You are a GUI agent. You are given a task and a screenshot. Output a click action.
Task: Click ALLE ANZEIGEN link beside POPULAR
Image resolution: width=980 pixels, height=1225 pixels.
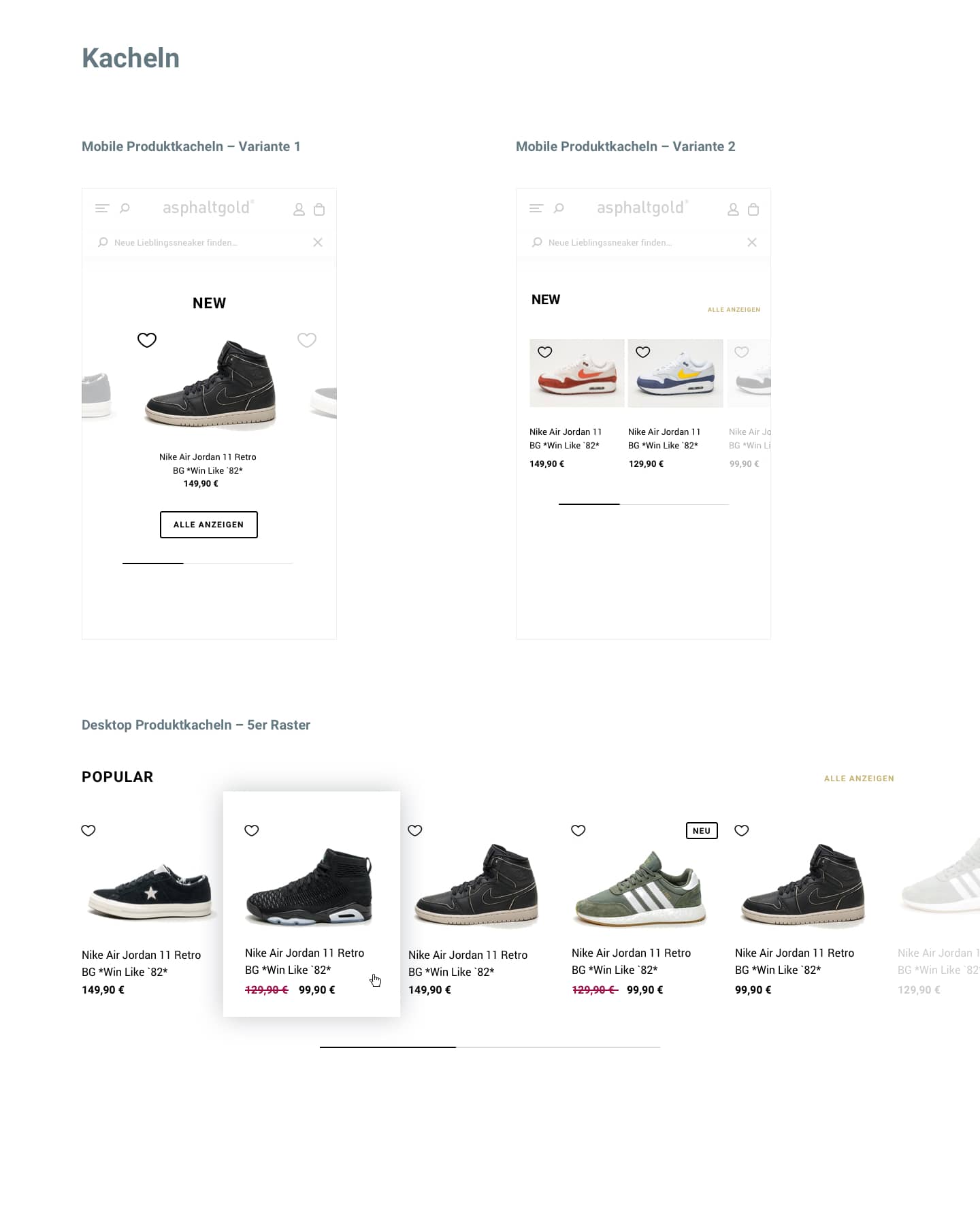tap(859, 779)
